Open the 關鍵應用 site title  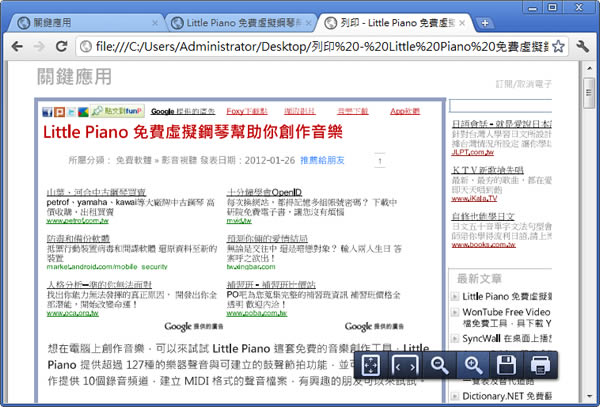(x=74, y=77)
